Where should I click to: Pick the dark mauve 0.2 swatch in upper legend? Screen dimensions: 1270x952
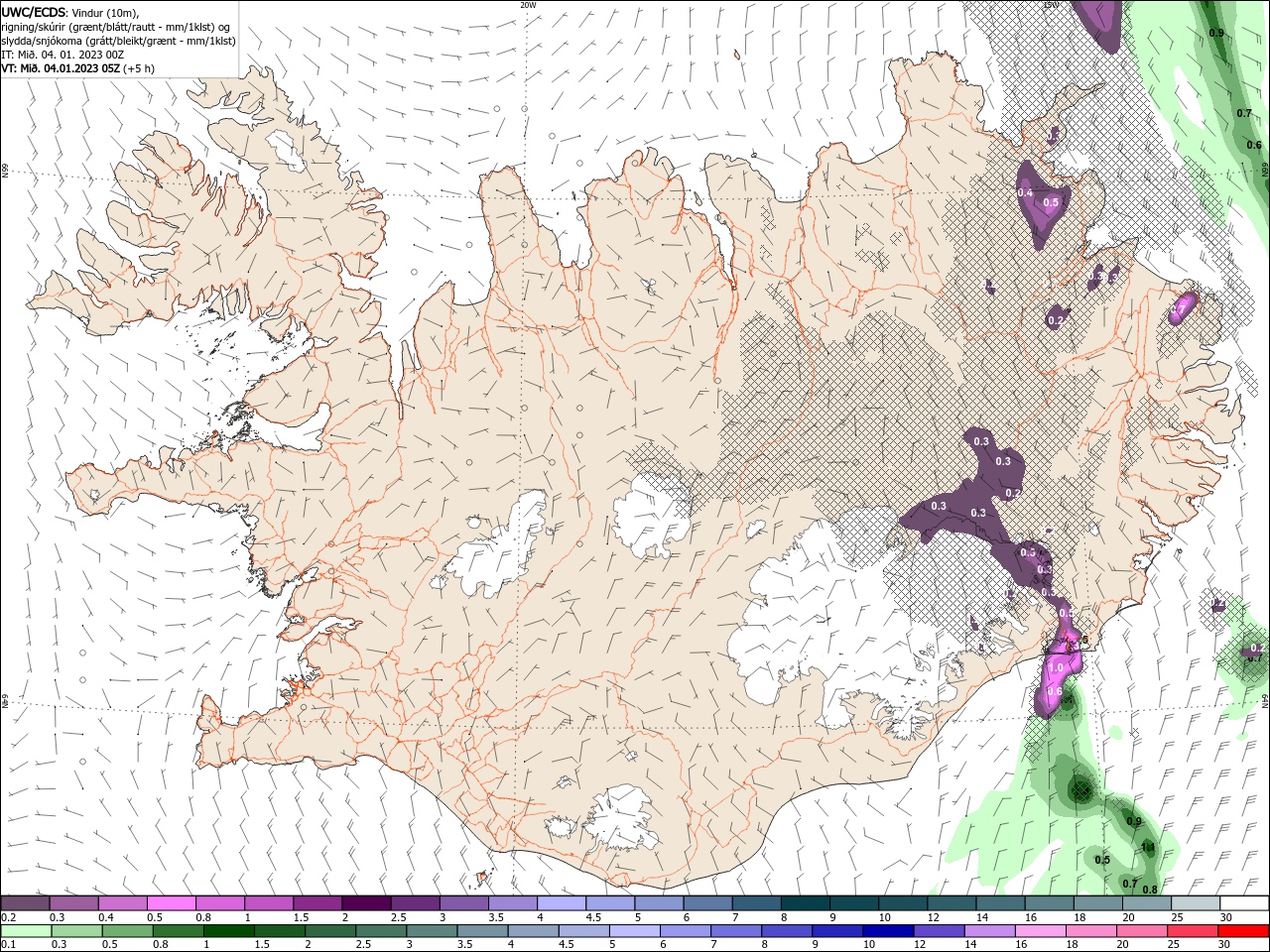[25, 903]
